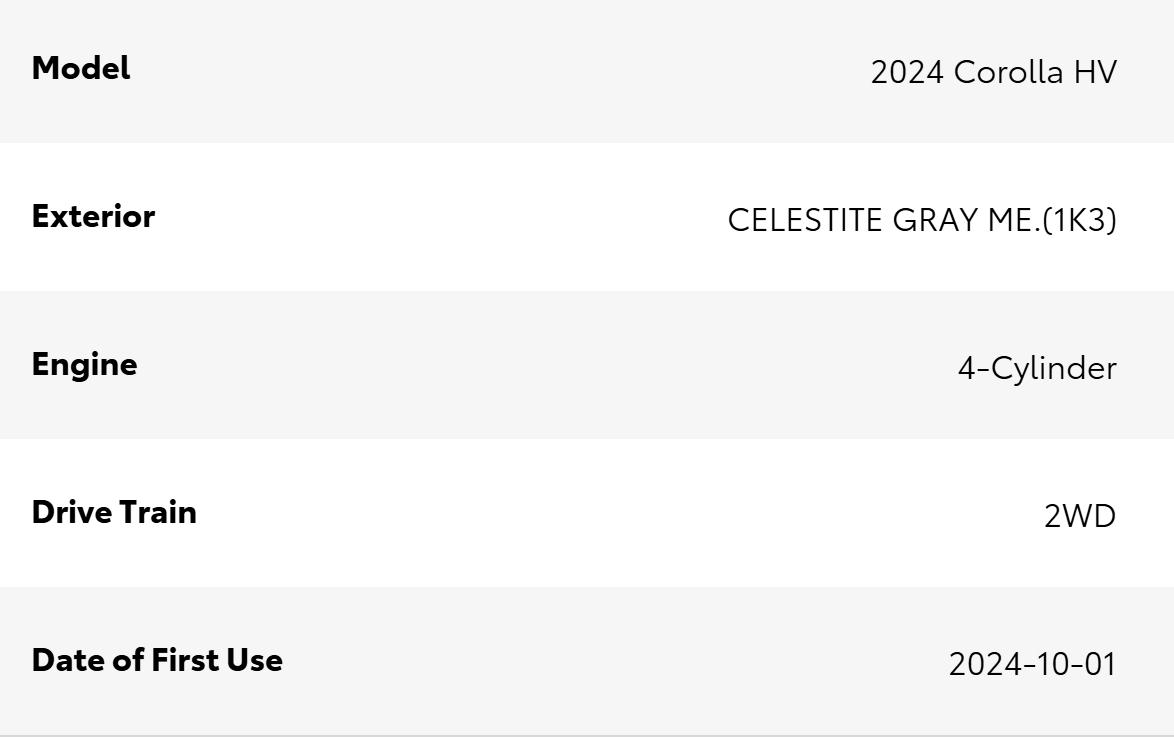
Task: Click the (1K3) color code
Action: [x=1079, y=220]
